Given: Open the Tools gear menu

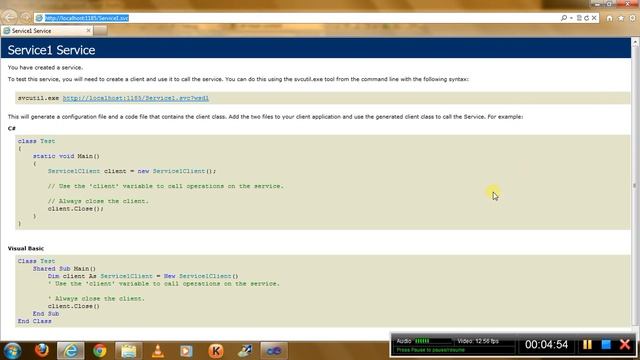Looking at the screenshot, I should point(633,18).
